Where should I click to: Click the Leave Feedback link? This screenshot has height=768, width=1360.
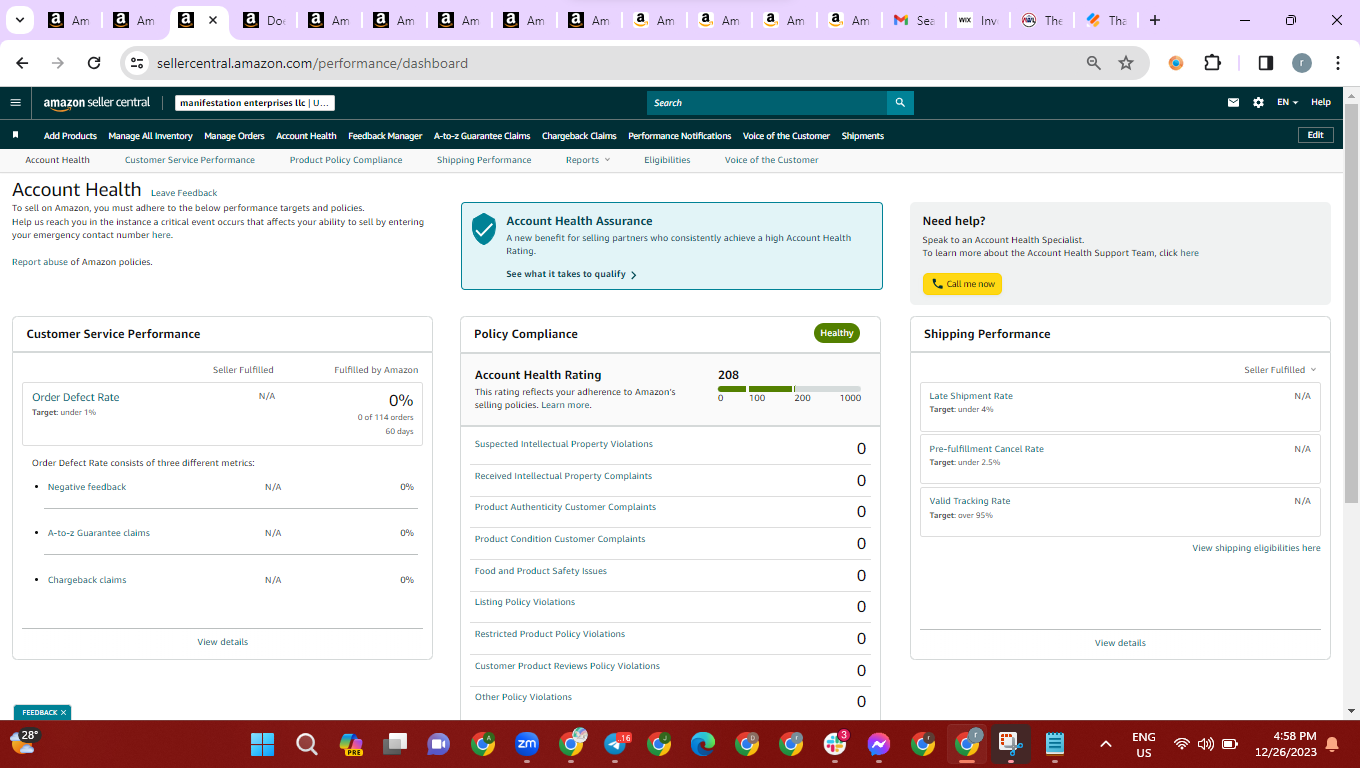[184, 193]
